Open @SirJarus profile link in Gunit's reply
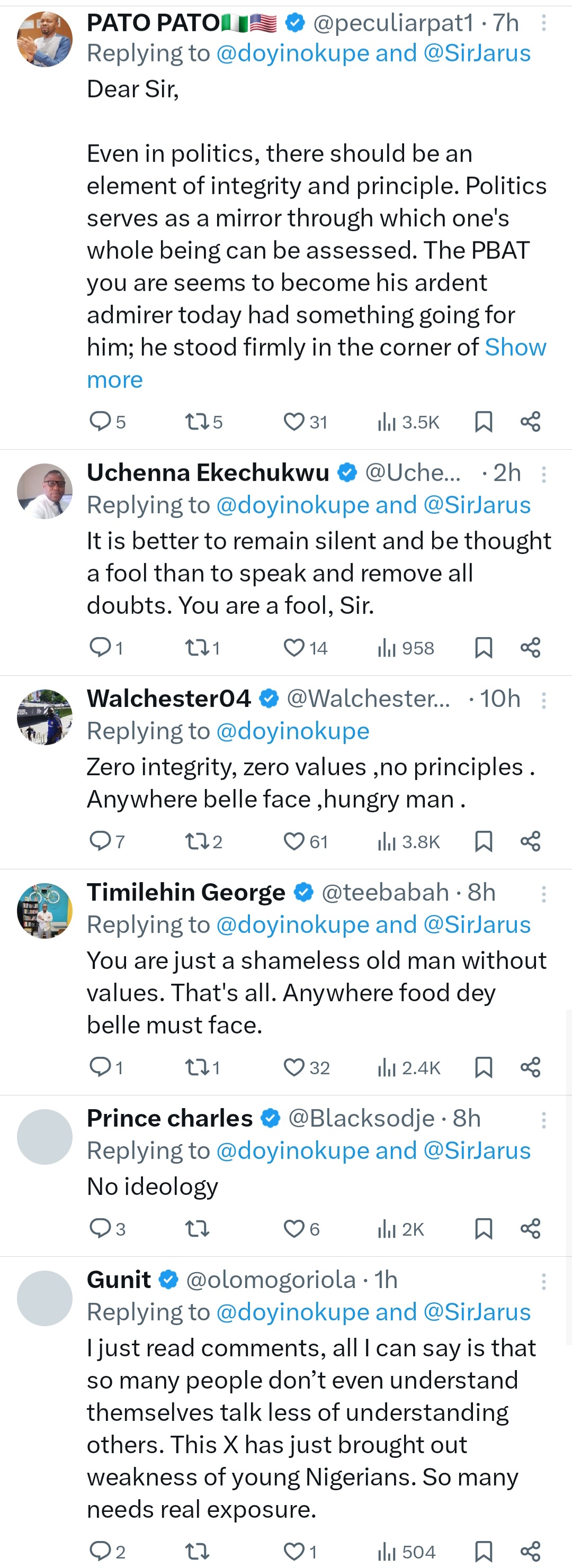 (477, 1312)
